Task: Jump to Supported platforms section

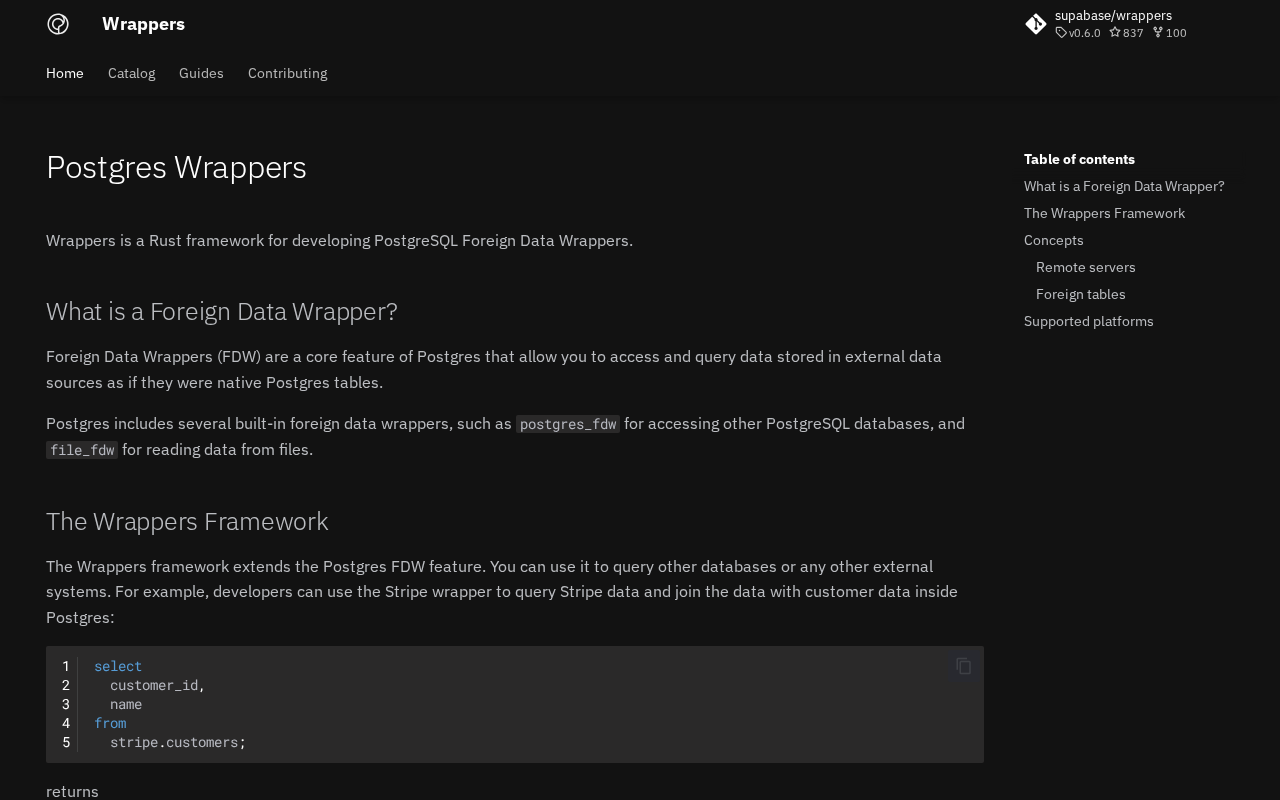Action: (1088, 321)
